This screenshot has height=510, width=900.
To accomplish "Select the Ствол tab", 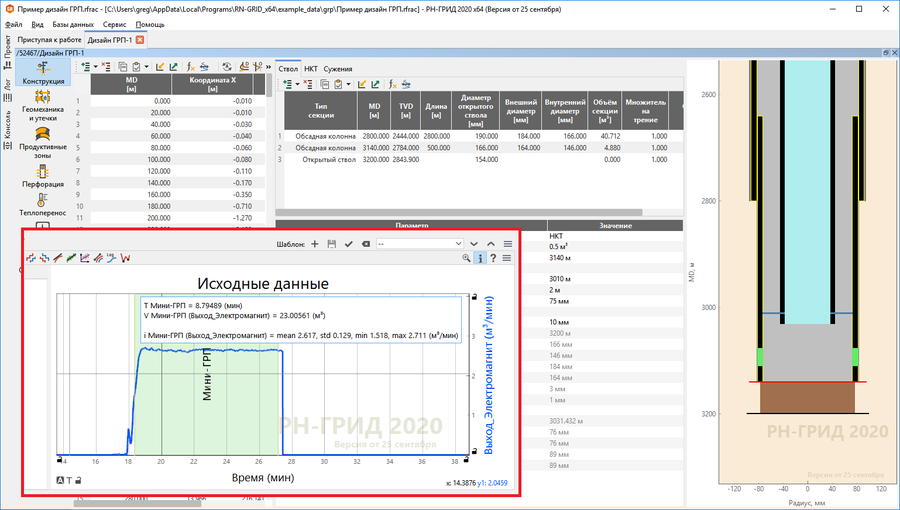I will click(288, 68).
